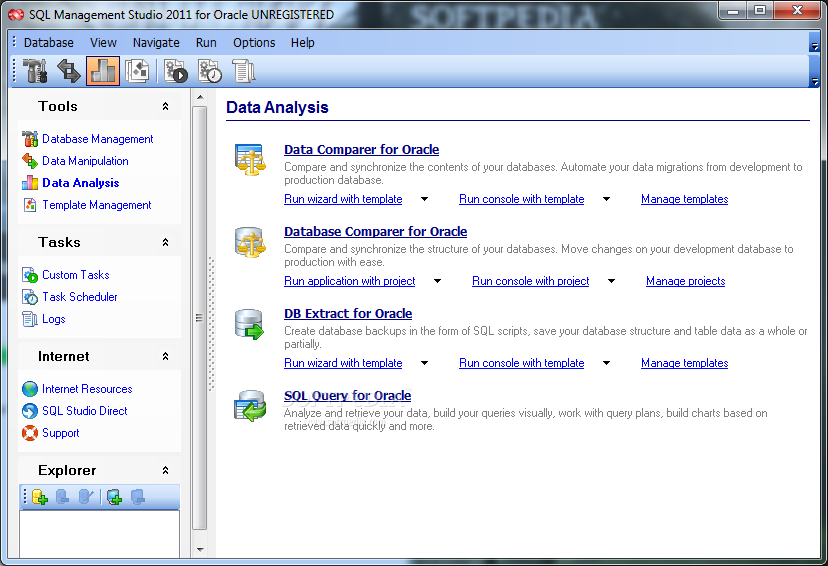Open Data Comparer Run wizard template dropdown
The width and height of the screenshot is (828, 566).
point(425,199)
